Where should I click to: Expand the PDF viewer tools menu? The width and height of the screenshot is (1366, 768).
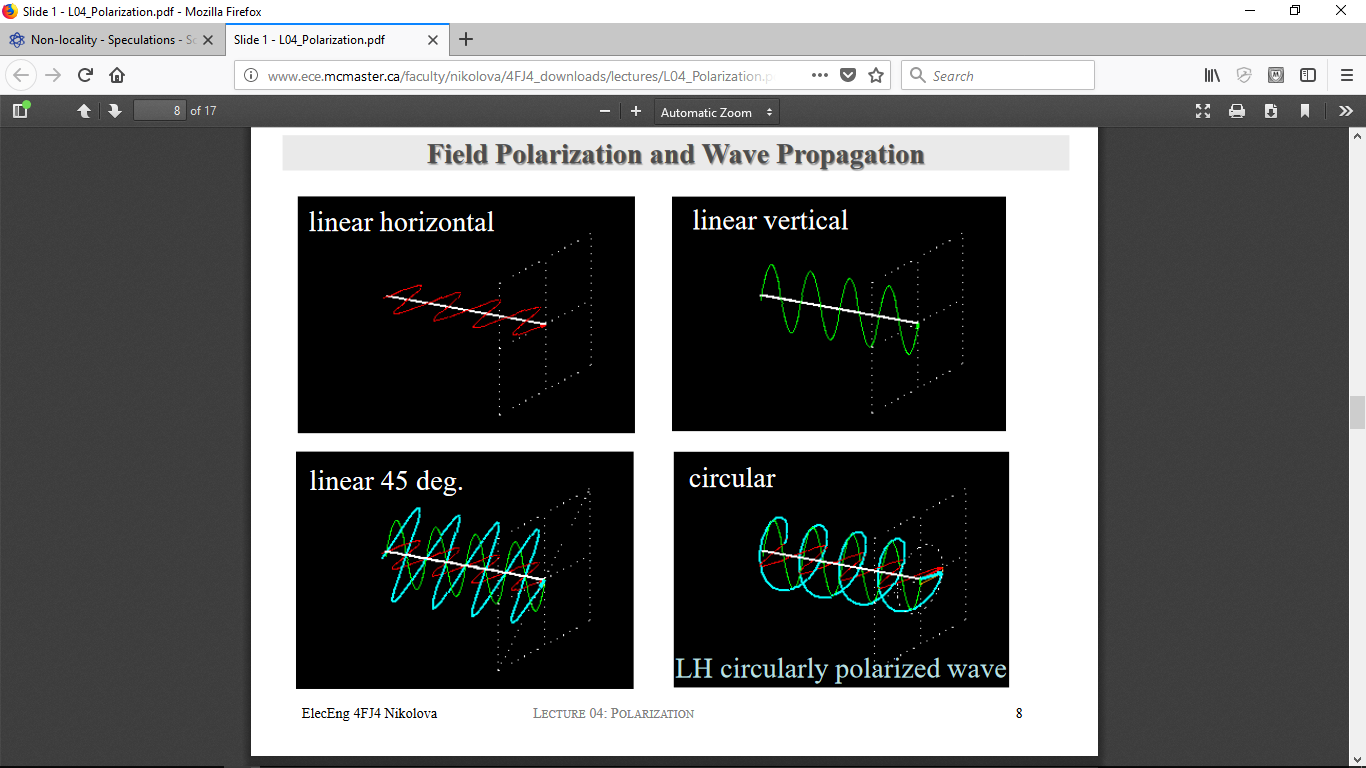coord(1346,111)
